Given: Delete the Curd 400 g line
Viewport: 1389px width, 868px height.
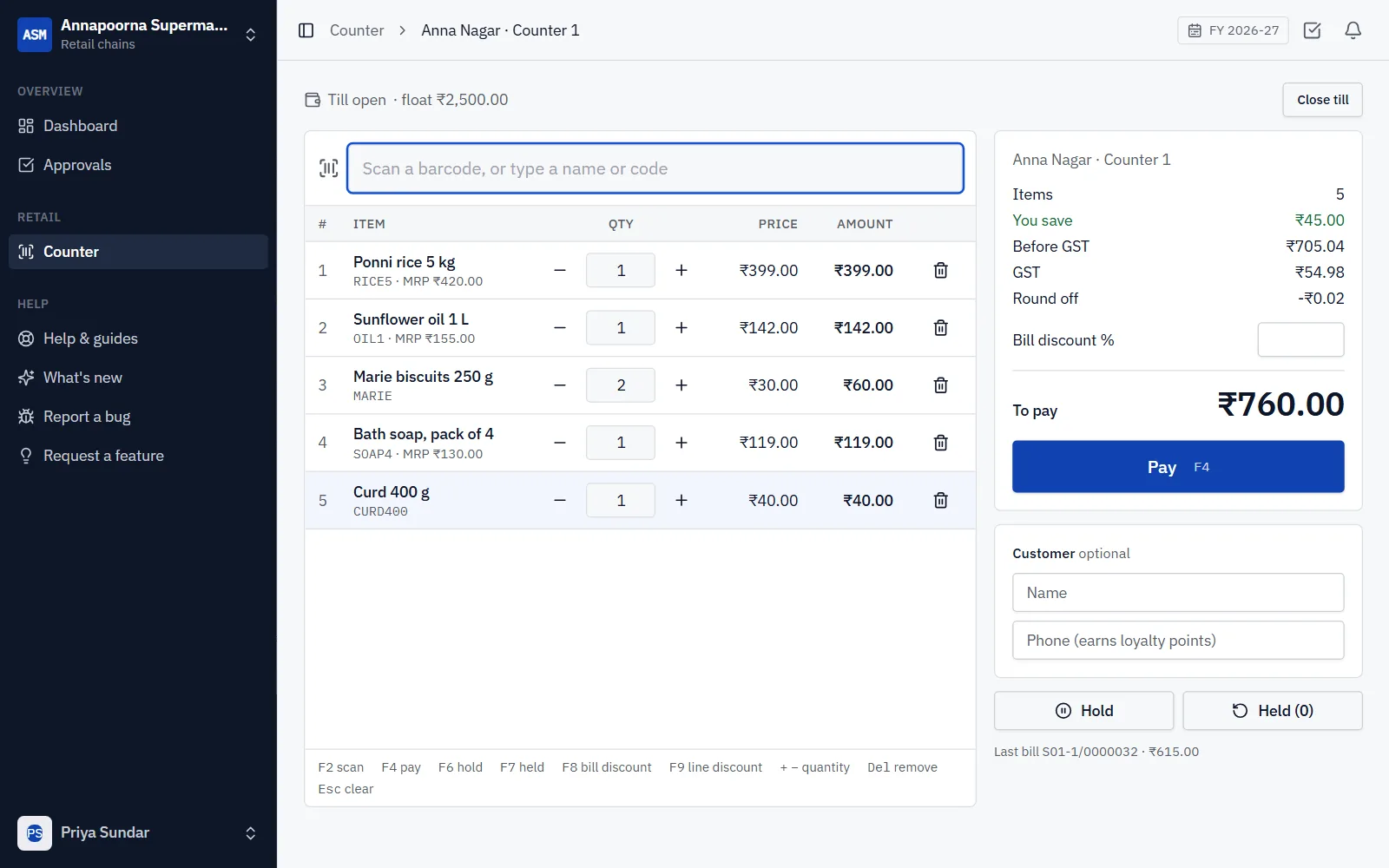Looking at the screenshot, I should point(940,501).
